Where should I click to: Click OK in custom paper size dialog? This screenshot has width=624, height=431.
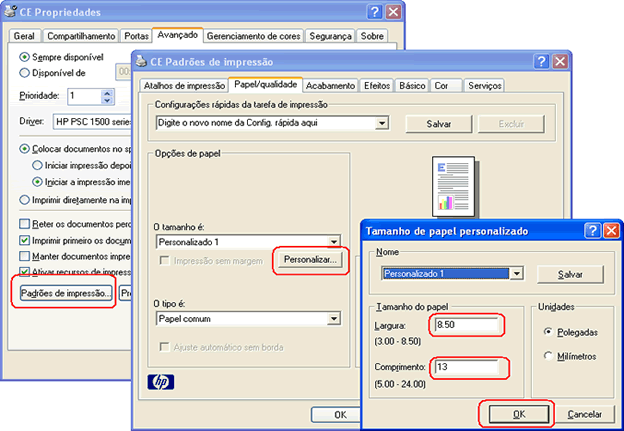tap(519, 415)
